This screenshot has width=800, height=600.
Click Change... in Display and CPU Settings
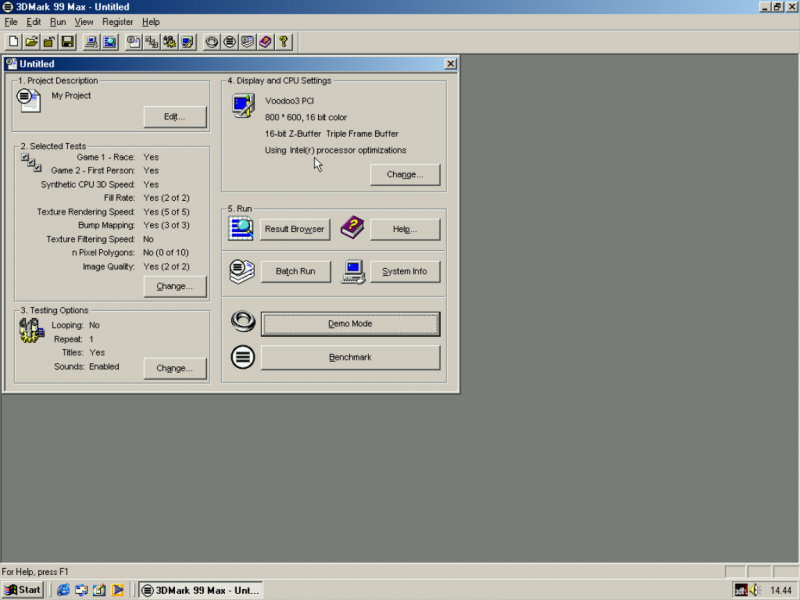click(405, 174)
